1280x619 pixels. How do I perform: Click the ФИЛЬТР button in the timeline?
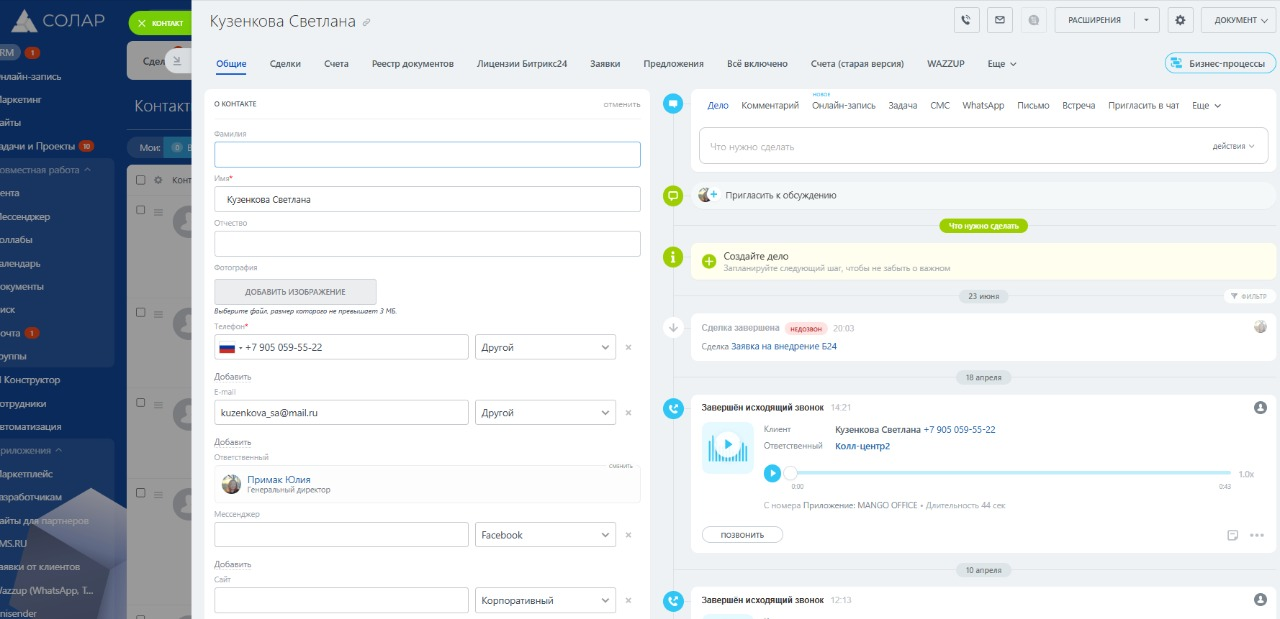1250,296
